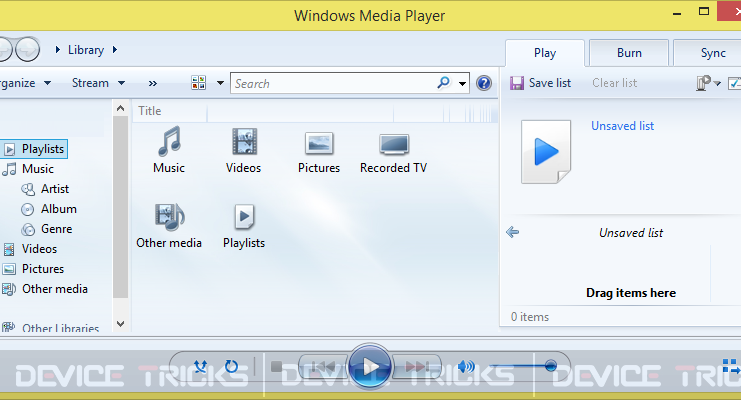Switch to the Sync tab

707,53
